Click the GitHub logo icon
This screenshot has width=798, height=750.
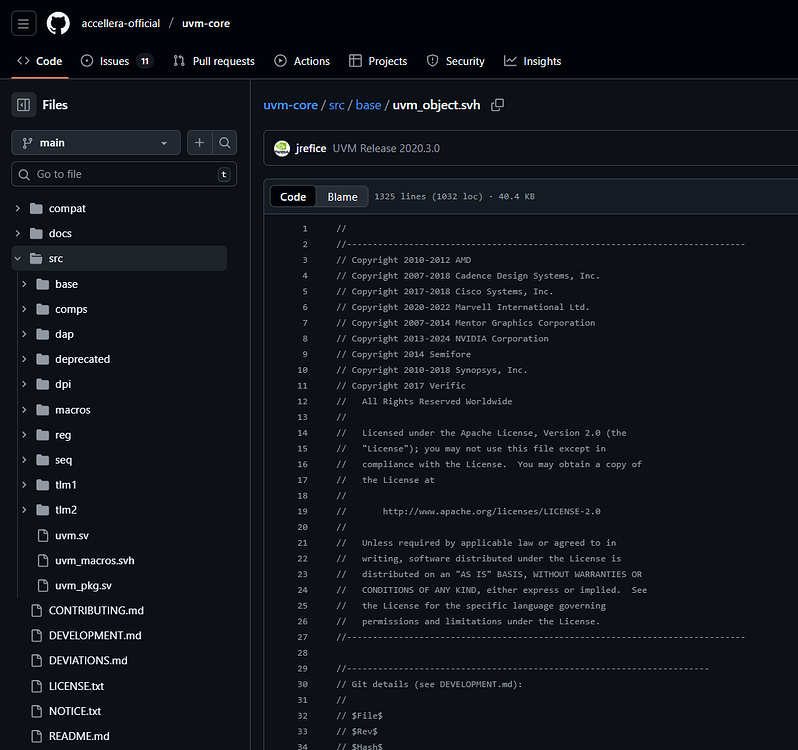coord(58,23)
